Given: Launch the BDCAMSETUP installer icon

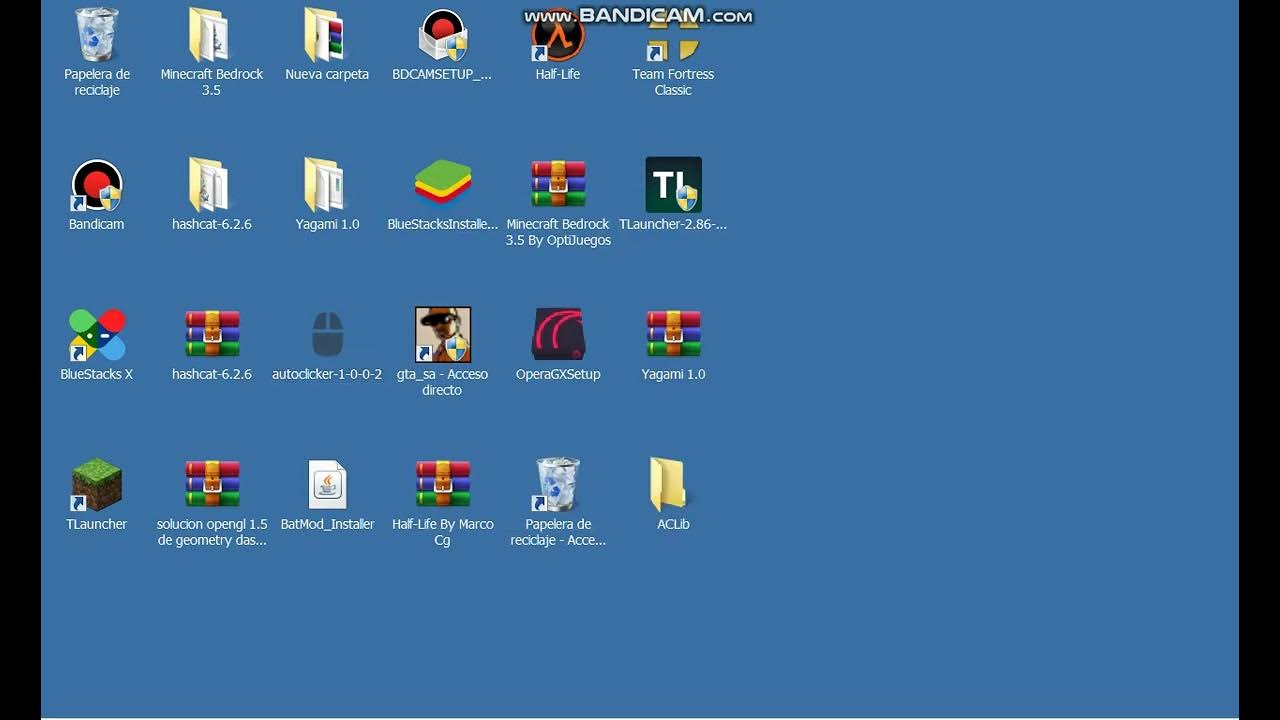Looking at the screenshot, I should (443, 35).
